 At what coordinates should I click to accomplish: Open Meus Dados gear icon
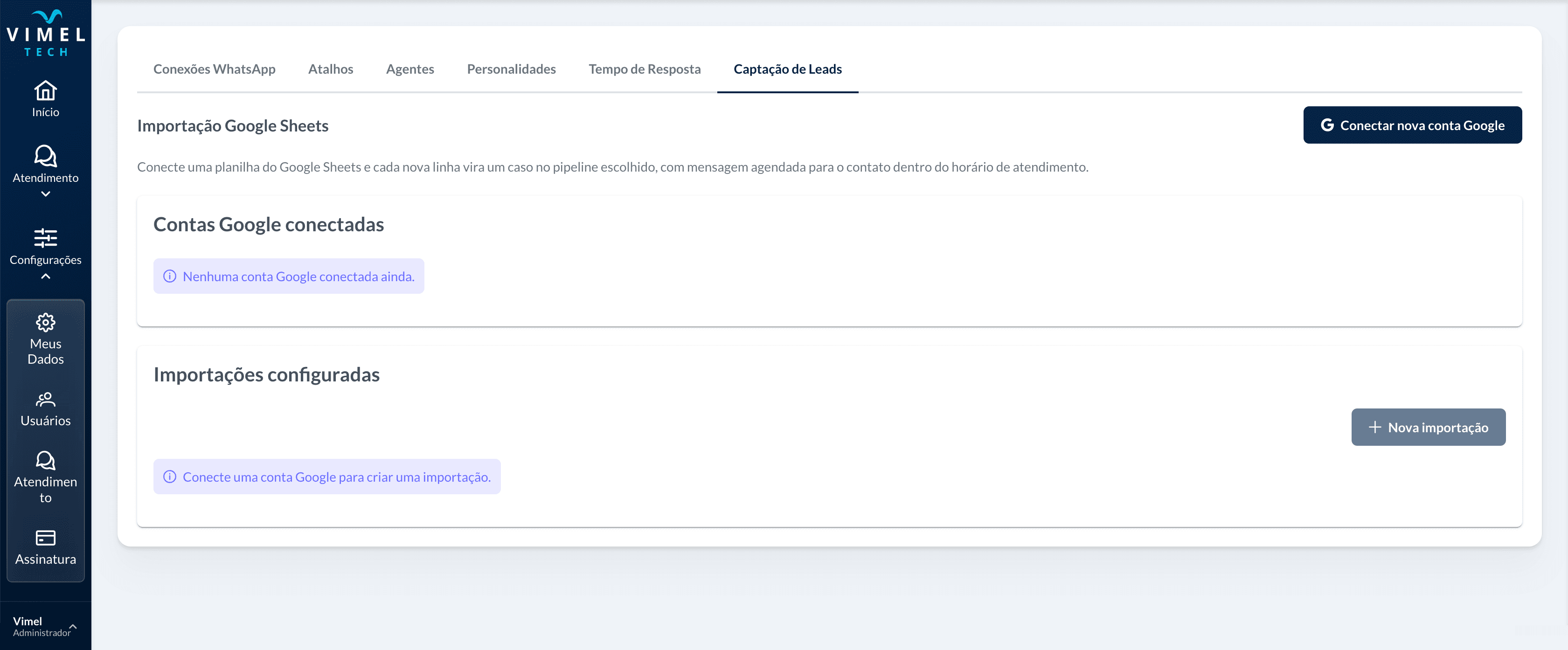[x=46, y=322]
